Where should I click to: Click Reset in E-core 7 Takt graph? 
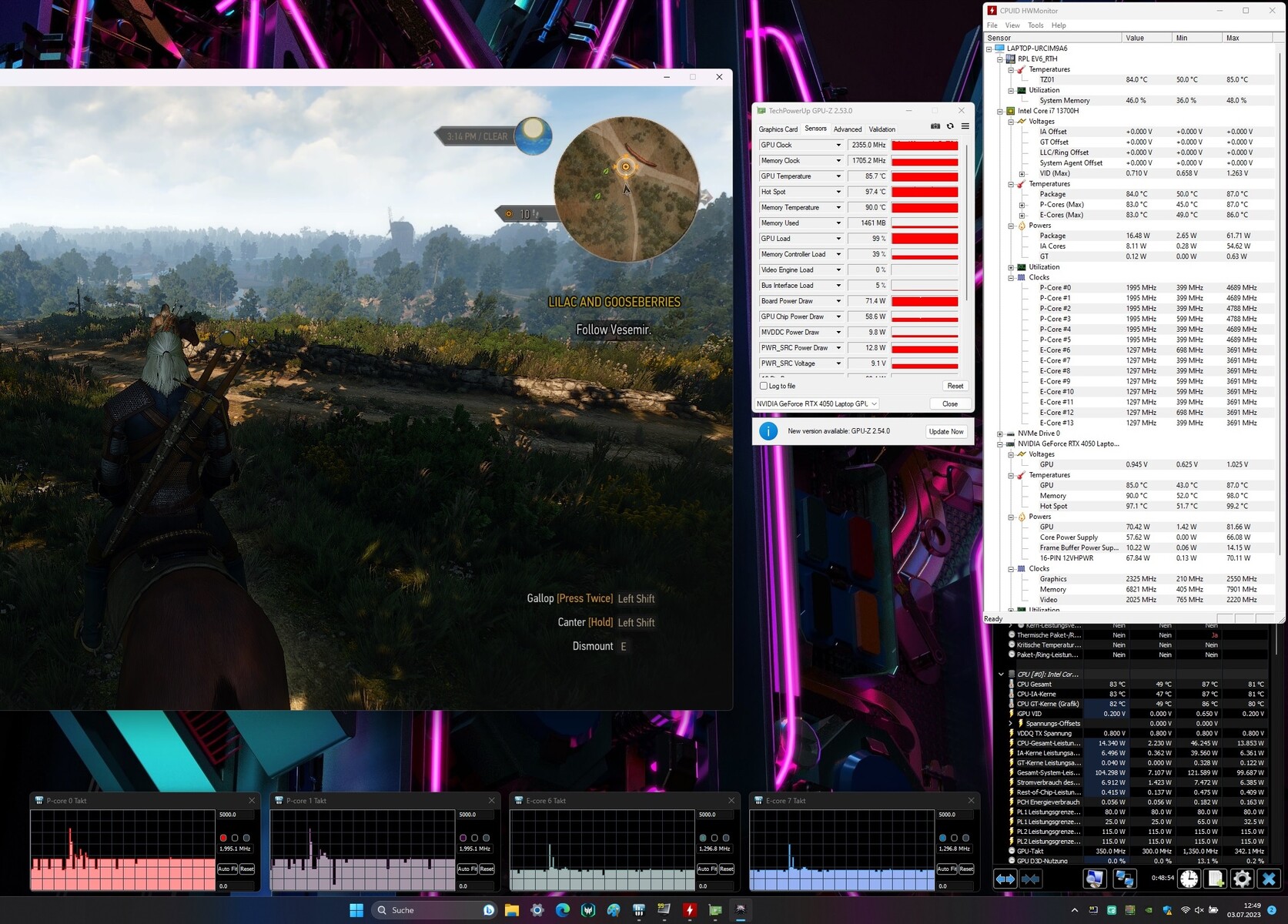click(966, 869)
